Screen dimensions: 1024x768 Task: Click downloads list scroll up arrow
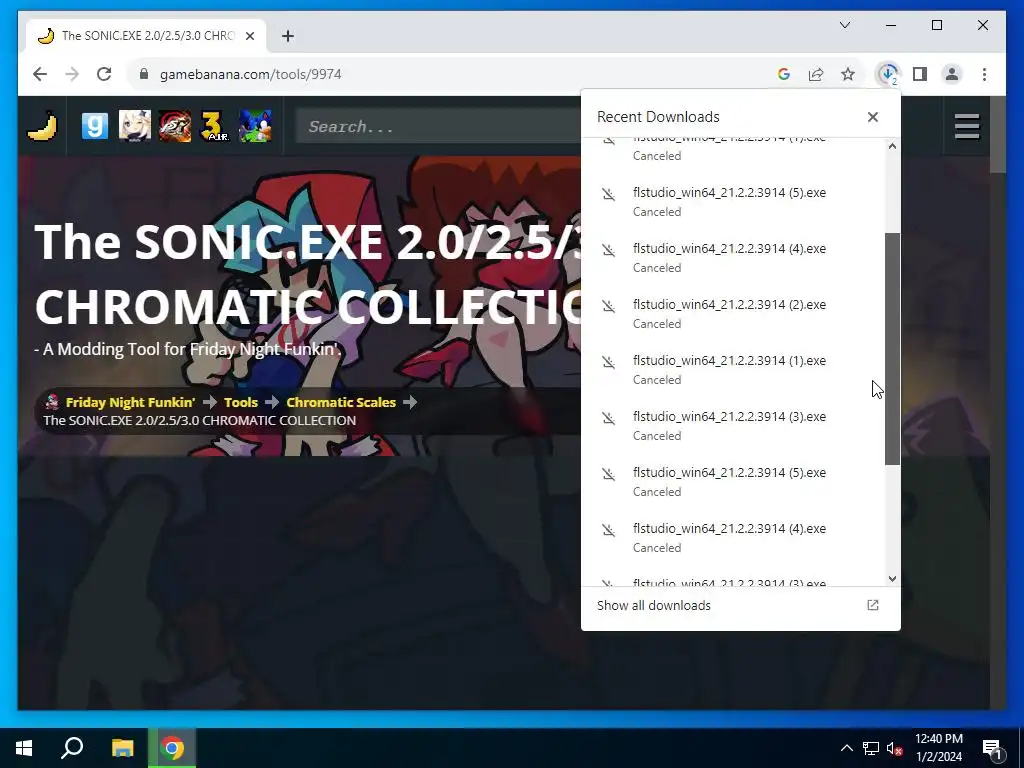tap(892, 146)
